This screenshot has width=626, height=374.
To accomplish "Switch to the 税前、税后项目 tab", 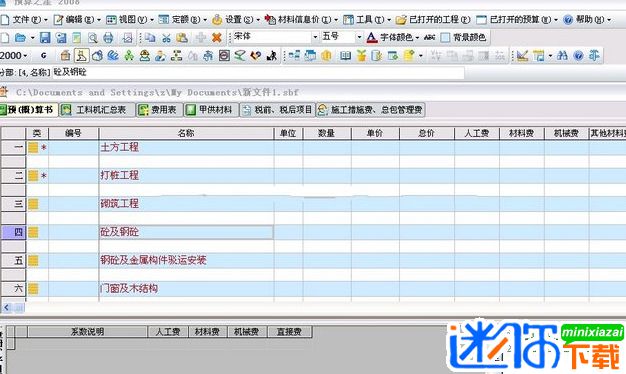I will click(277, 110).
